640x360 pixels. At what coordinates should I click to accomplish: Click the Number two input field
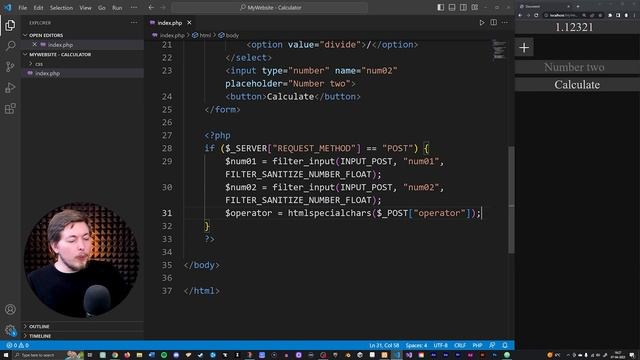[x=577, y=67]
